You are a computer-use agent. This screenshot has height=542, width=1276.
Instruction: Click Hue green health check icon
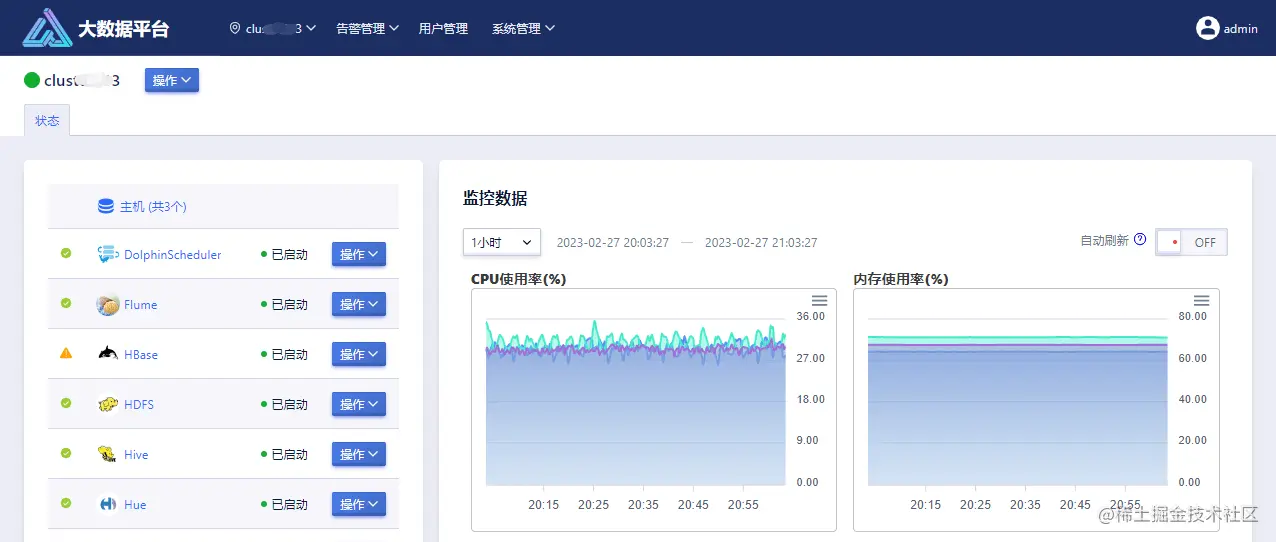click(x=66, y=503)
